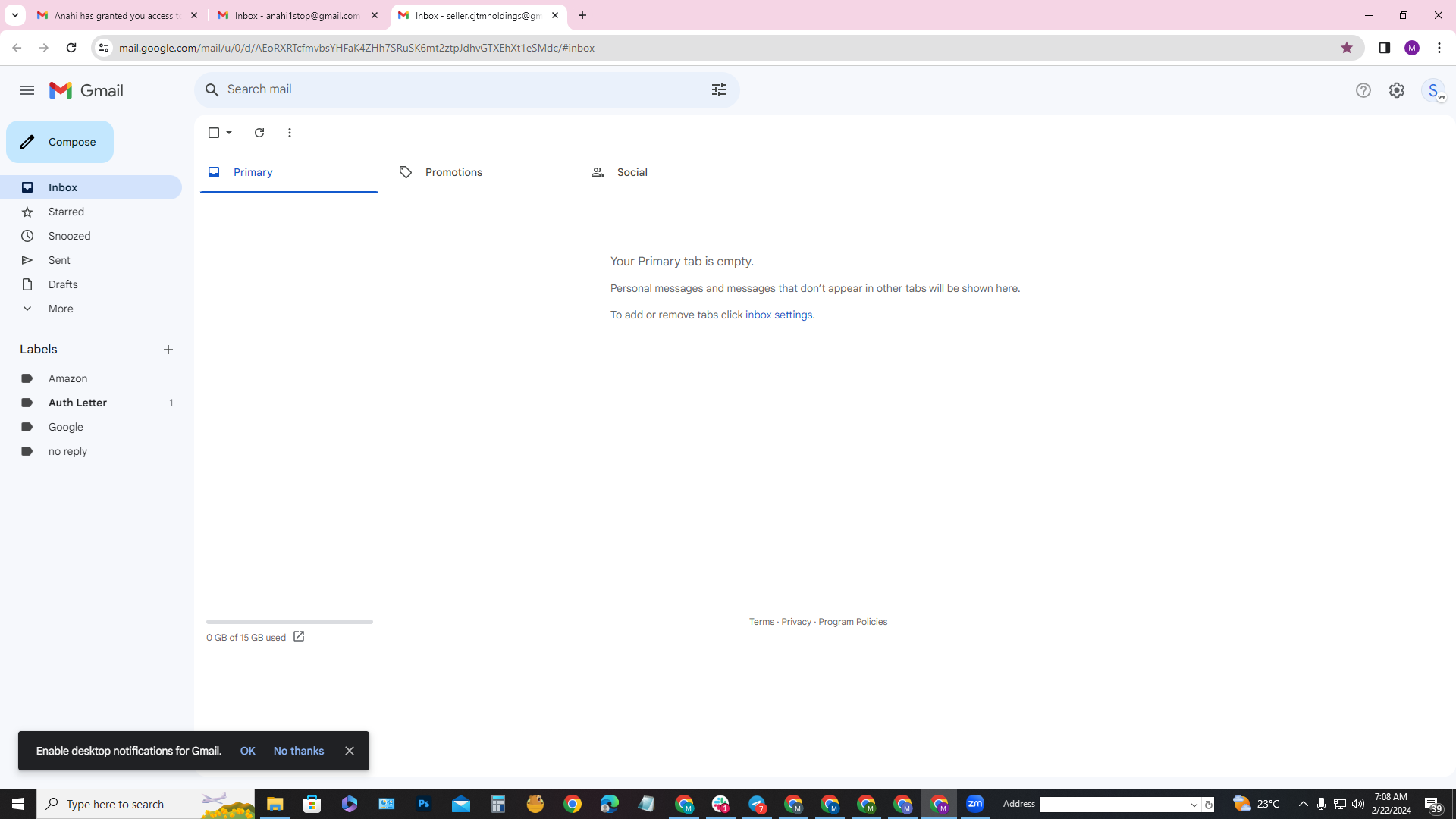Viewport: 1456px width, 819px height.
Task: Click the taskbar search box
Action: pyautogui.click(x=146, y=804)
